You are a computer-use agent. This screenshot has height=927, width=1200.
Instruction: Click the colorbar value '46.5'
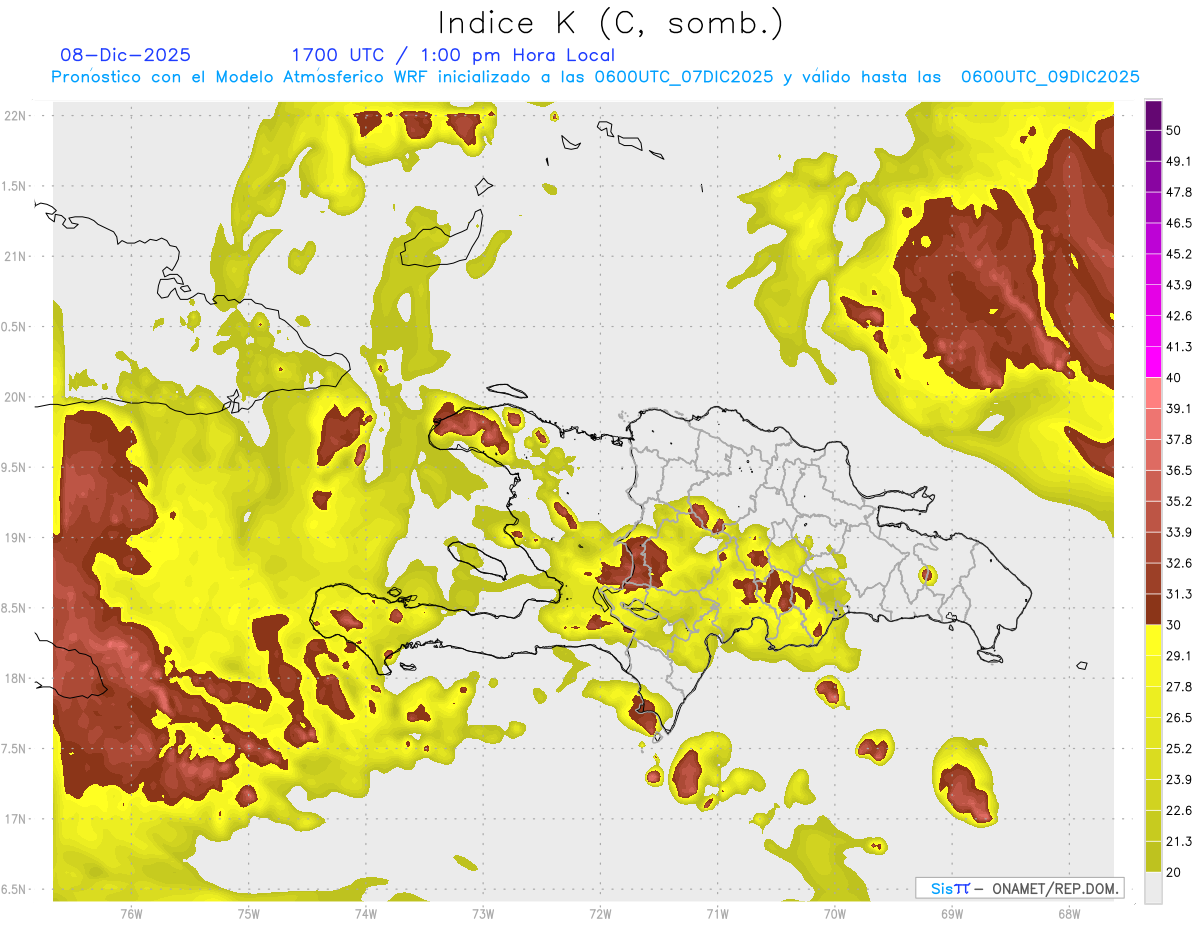coord(1179,223)
